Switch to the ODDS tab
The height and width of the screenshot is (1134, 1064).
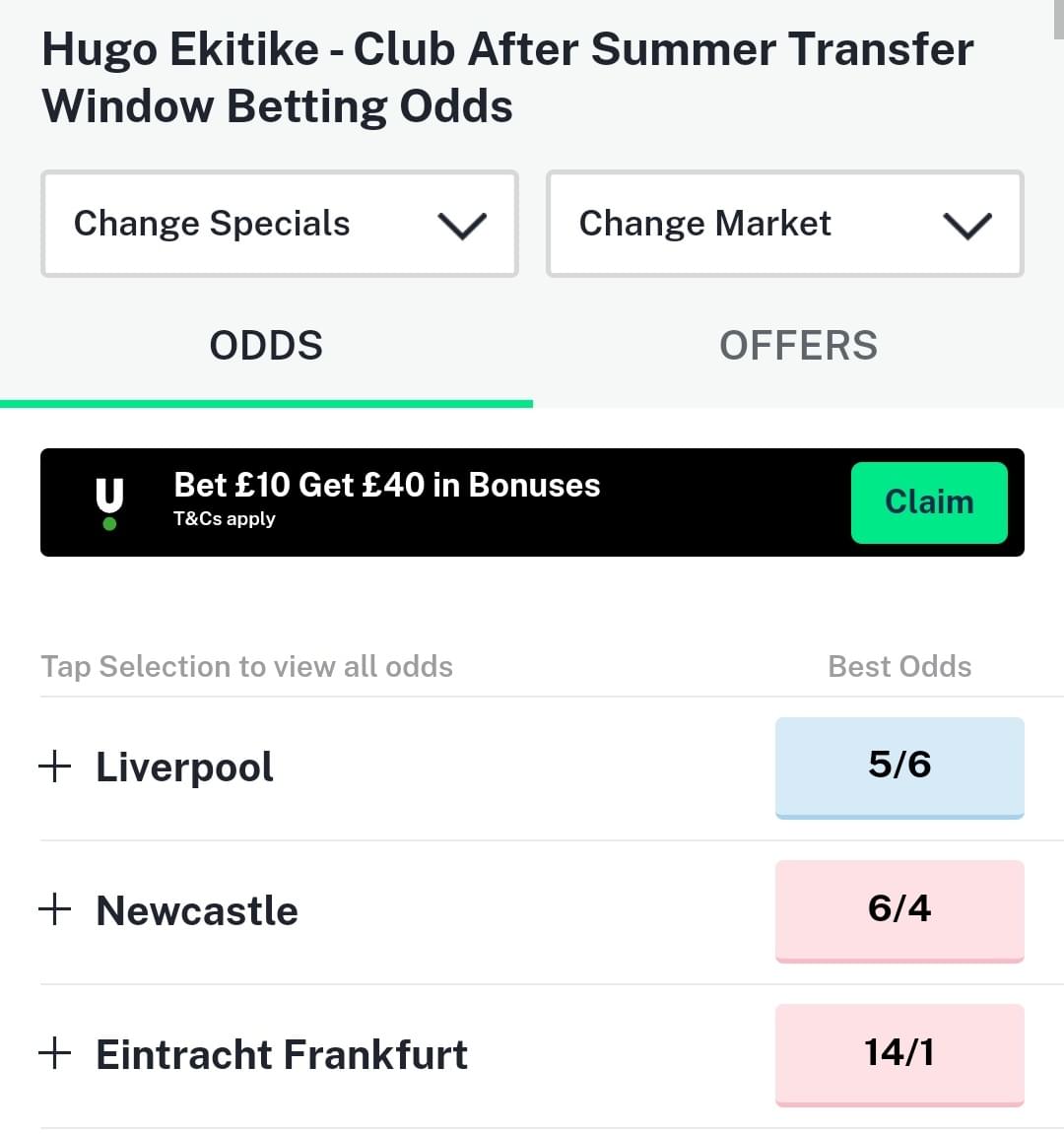(x=266, y=346)
